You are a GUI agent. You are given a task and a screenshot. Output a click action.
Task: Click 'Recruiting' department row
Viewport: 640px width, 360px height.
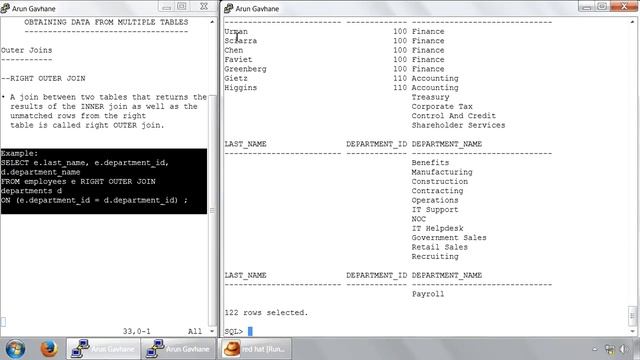pyautogui.click(x=435, y=256)
